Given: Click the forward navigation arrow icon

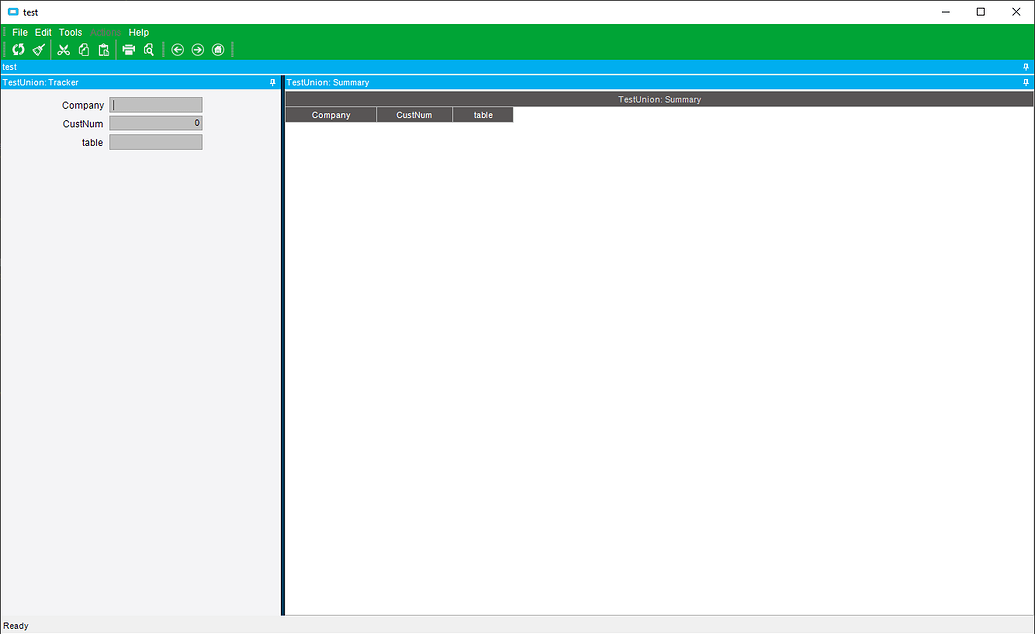Looking at the screenshot, I should [197, 49].
